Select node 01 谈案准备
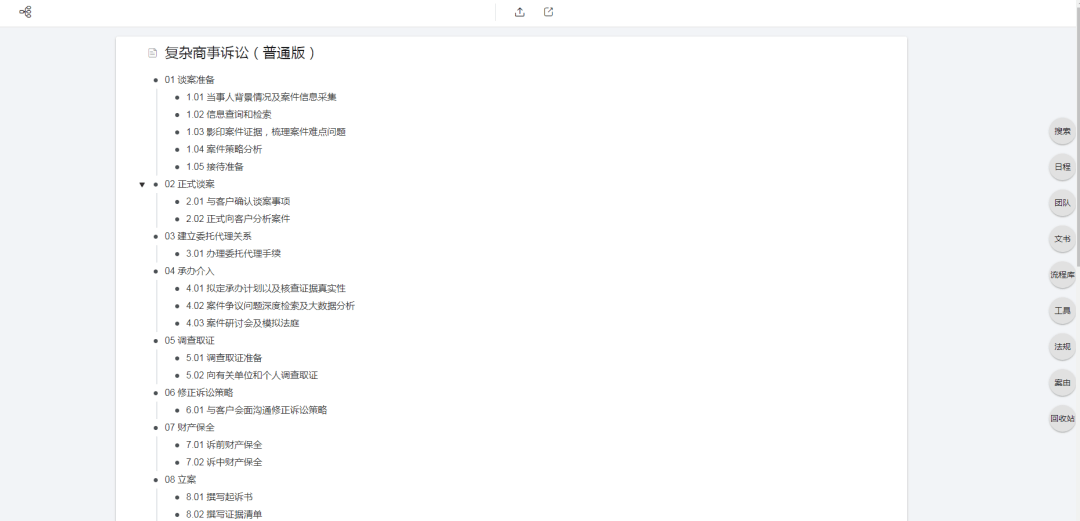The image size is (1080, 521). [189, 80]
